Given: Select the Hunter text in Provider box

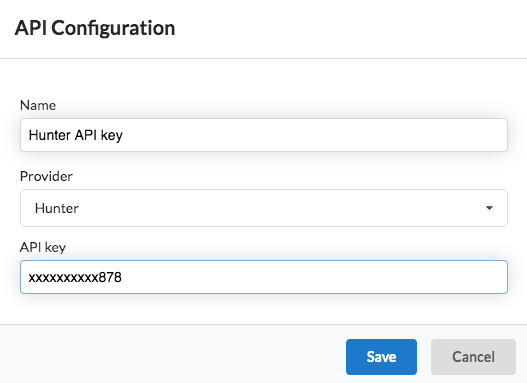Looking at the screenshot, I should pos(57,208).
